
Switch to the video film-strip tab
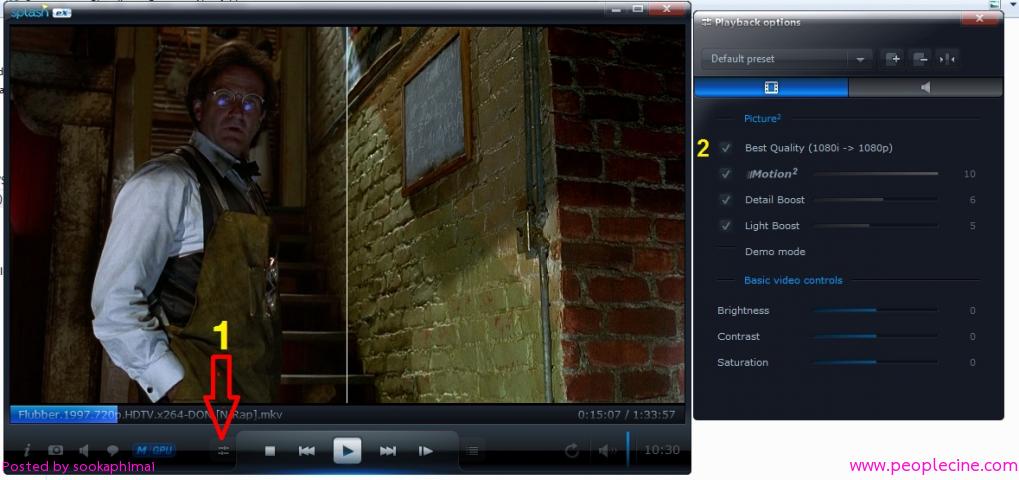pyautogui.click(x=771, y=87)
